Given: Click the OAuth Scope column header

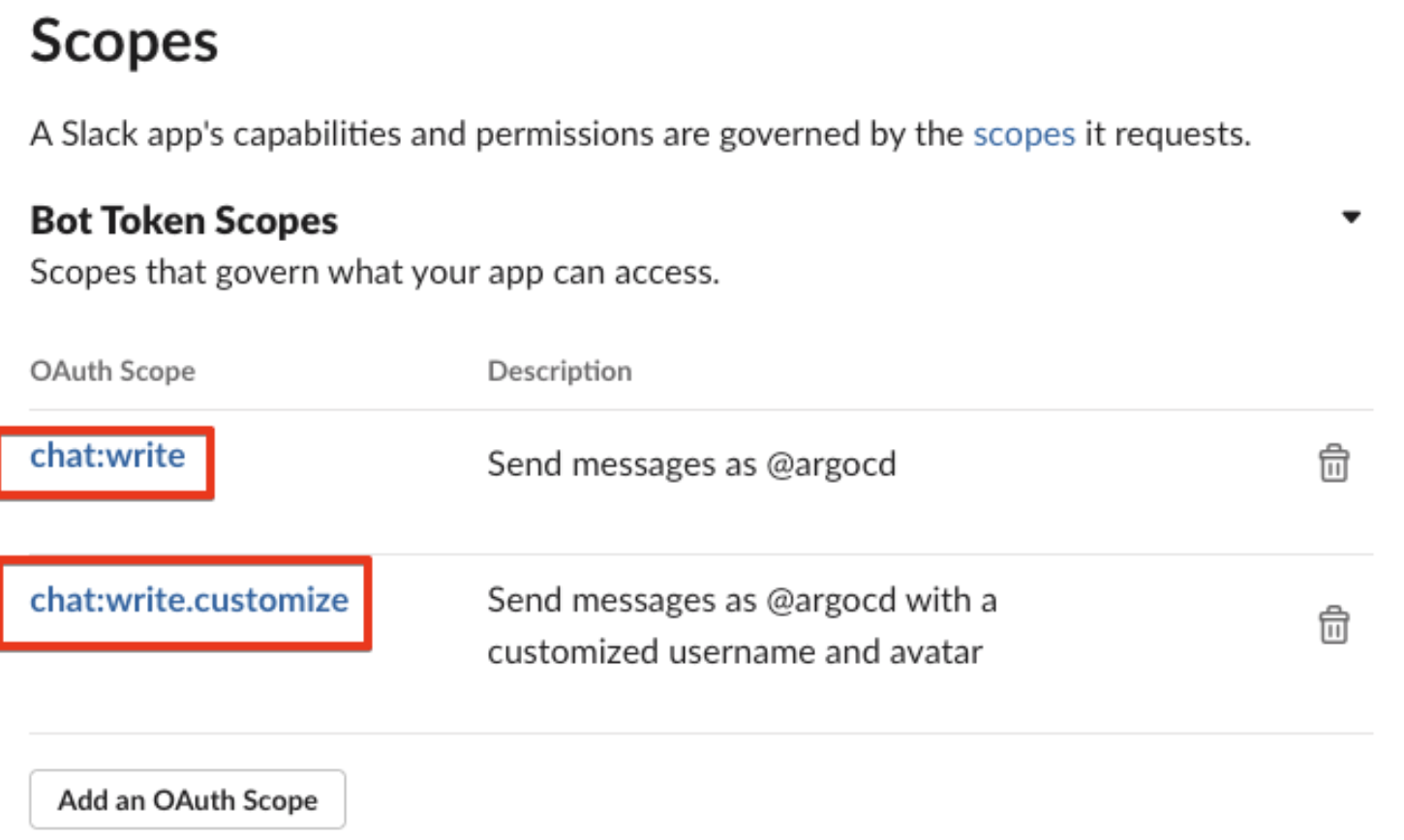Looking at the screenshot, I should click(112, 371).
